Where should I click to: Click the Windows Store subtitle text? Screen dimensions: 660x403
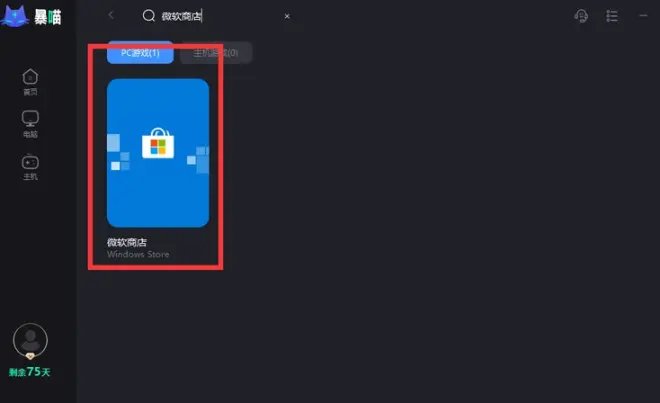point(138,254)
